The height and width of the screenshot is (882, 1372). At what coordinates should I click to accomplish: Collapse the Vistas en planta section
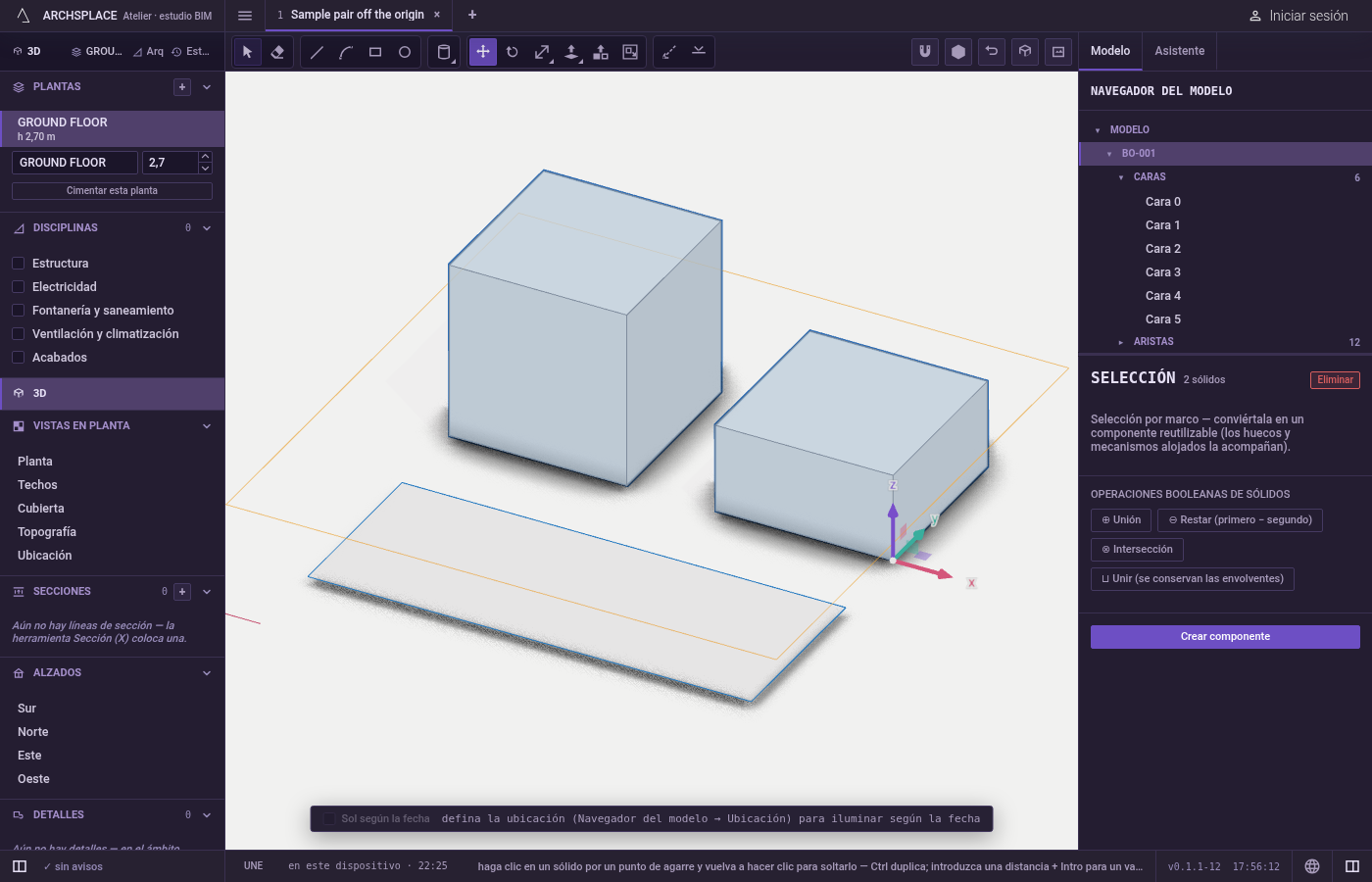point(207,426)
